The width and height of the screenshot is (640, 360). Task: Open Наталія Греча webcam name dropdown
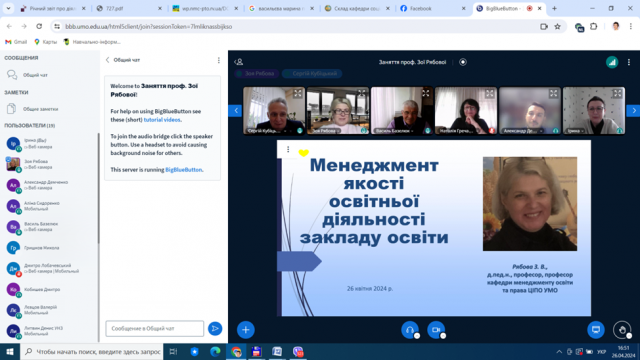point(458,131)
